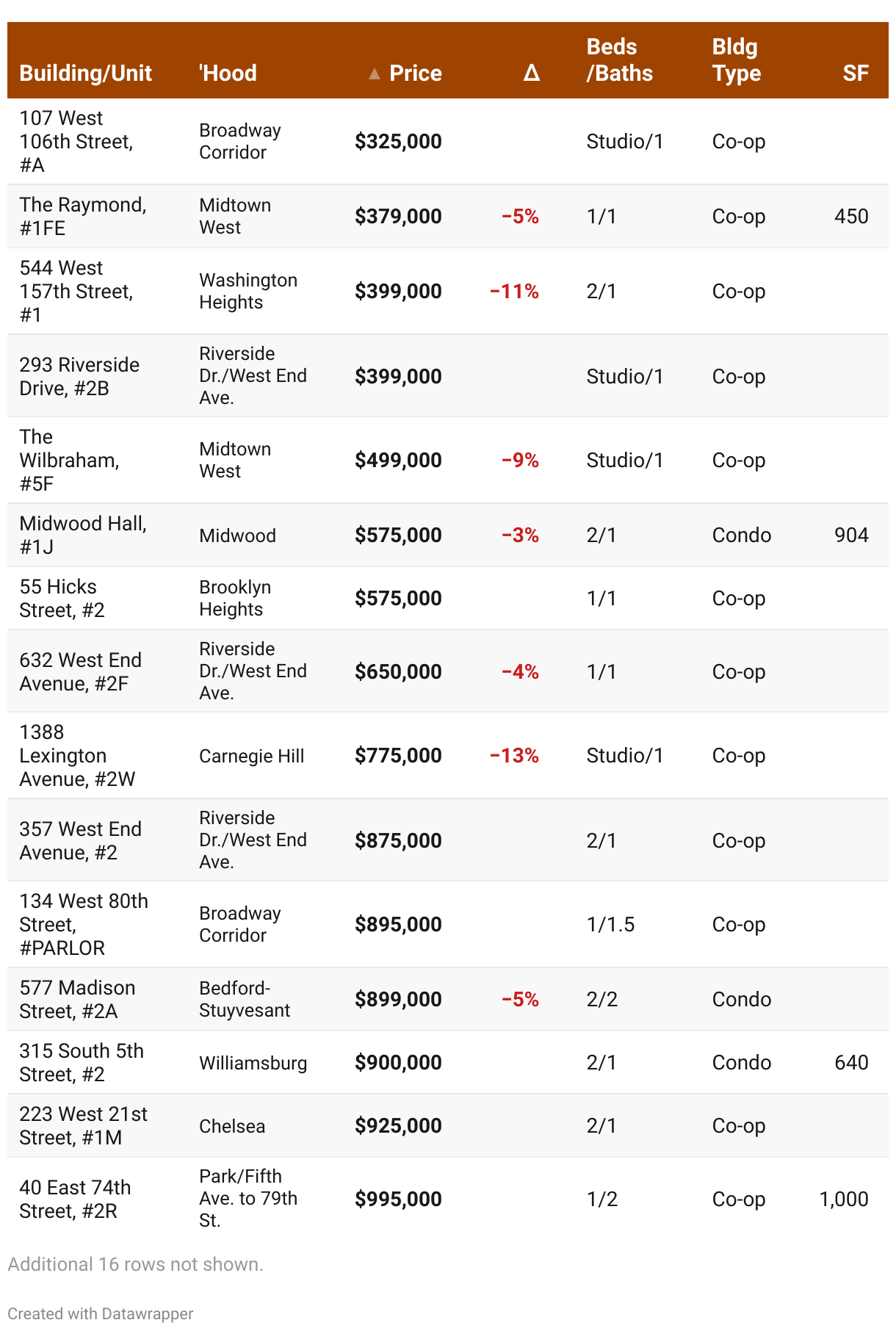
Task: Select the -11% change for 544 West 157th
Action: 514,292
